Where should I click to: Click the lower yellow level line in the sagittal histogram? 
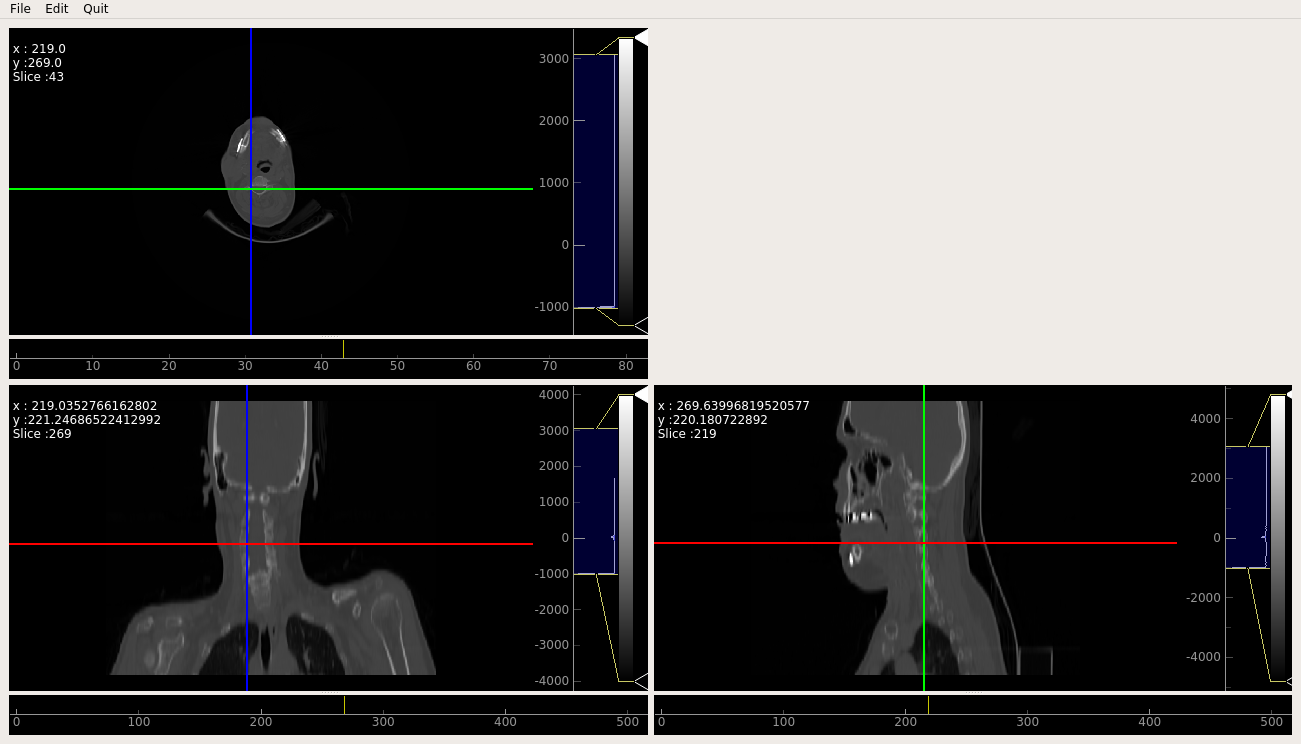click(x=1247, y=568)
